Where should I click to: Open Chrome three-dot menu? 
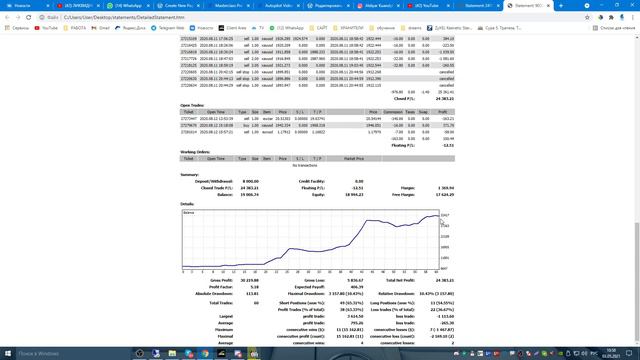pyautogui.click(x=633, y=18)
